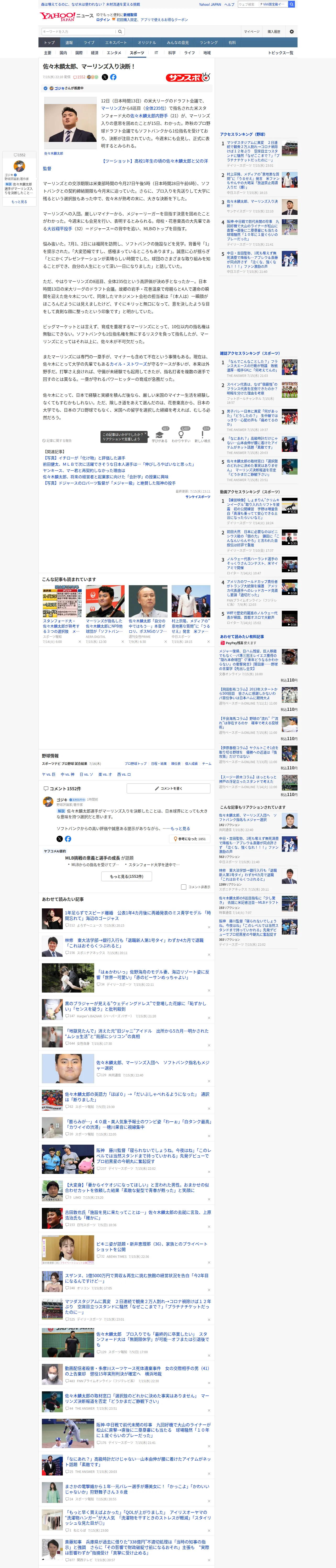This screenshot has width=336, height=1568.
Task: Expand Gojiki's comment with もっと見る
Action: coord(181,828)
